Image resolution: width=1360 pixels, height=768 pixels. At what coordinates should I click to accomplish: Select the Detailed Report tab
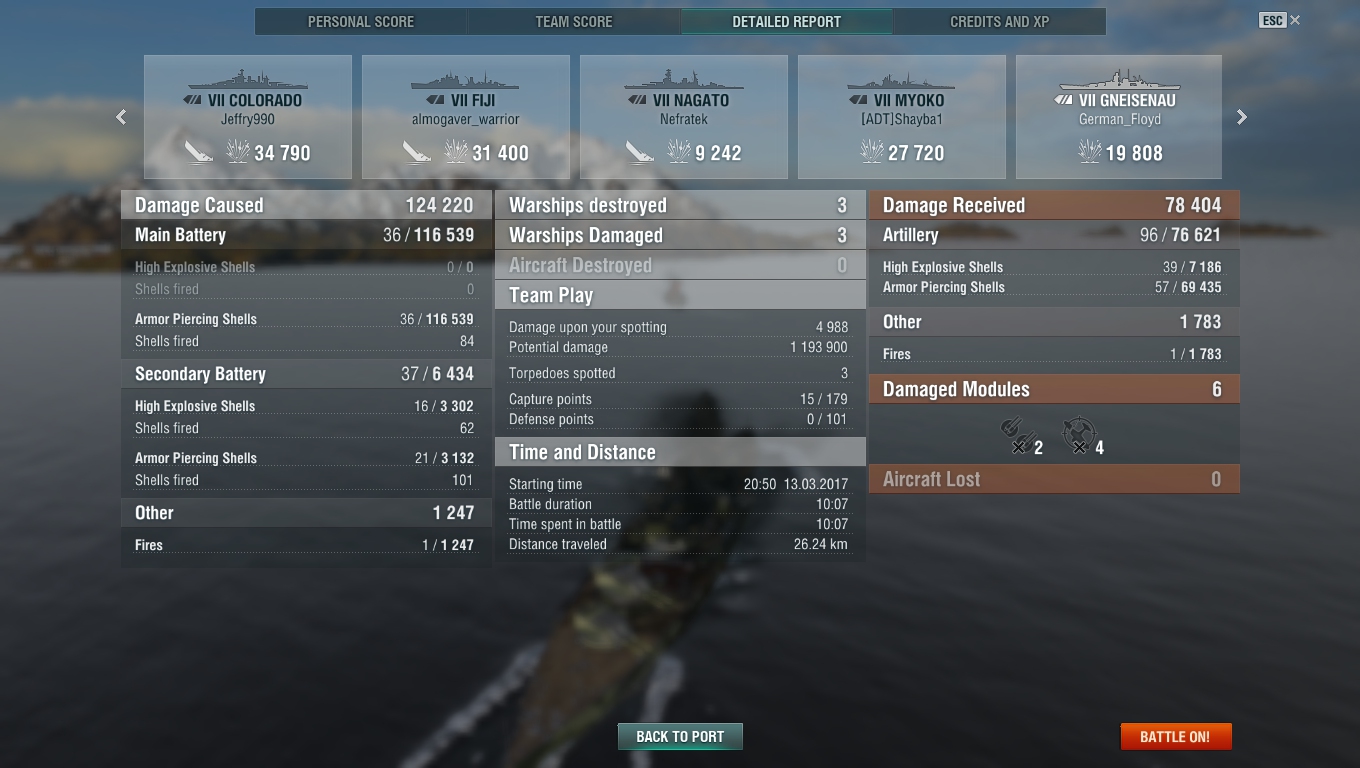pyautogui.click(x=787, y=21)
